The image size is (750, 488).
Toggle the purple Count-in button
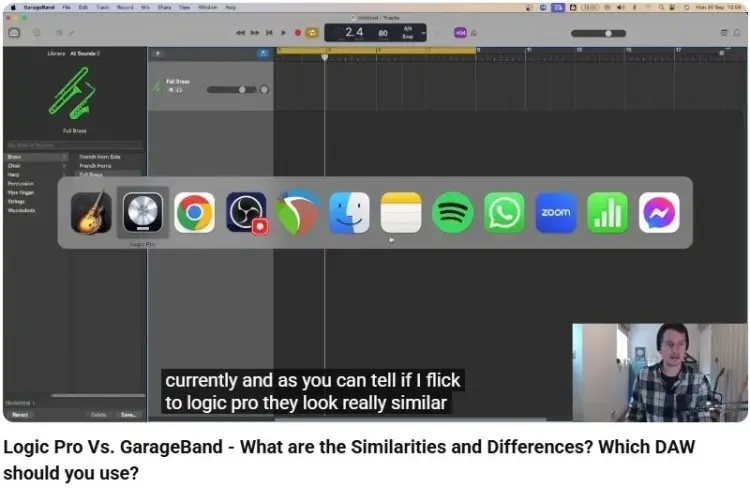coord(460,33)
